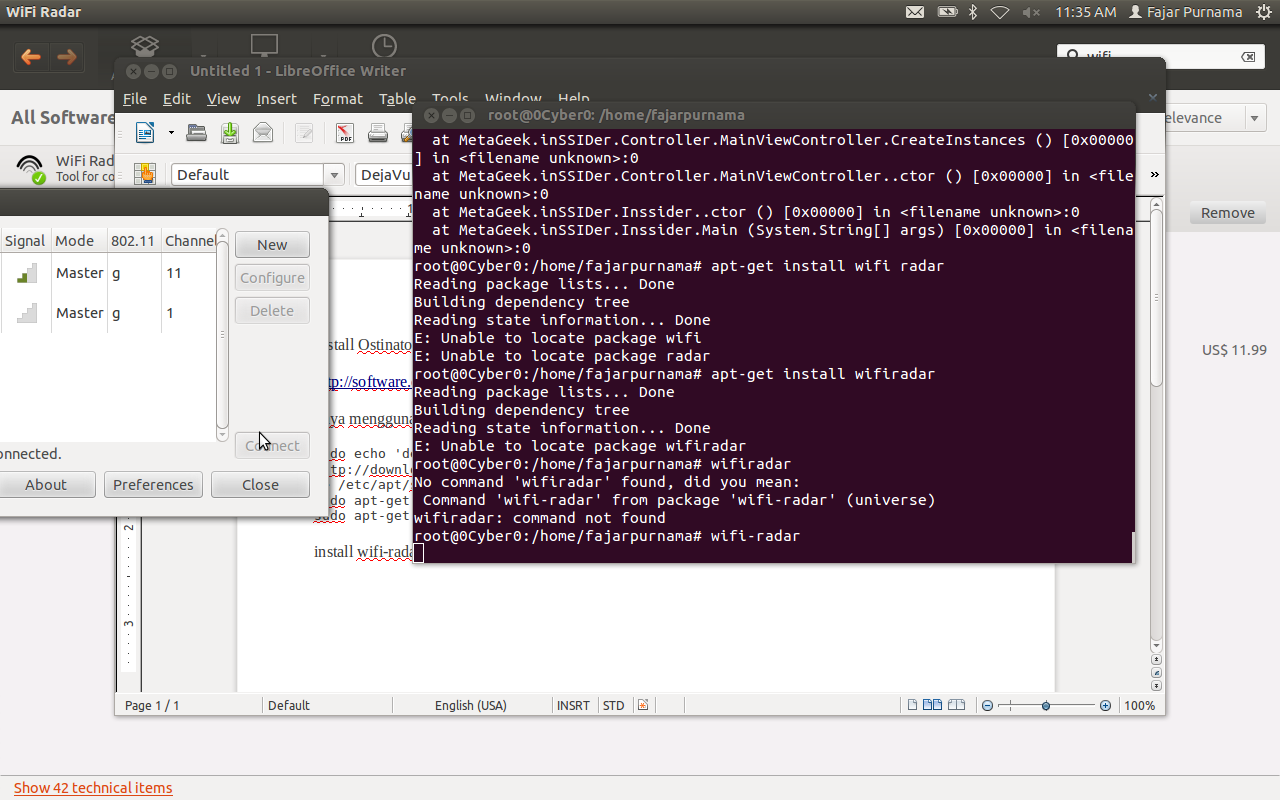This screenshot has width=1280, height=800.
Task: Click the Print icon in Writer toolbar
Action: 377,132
